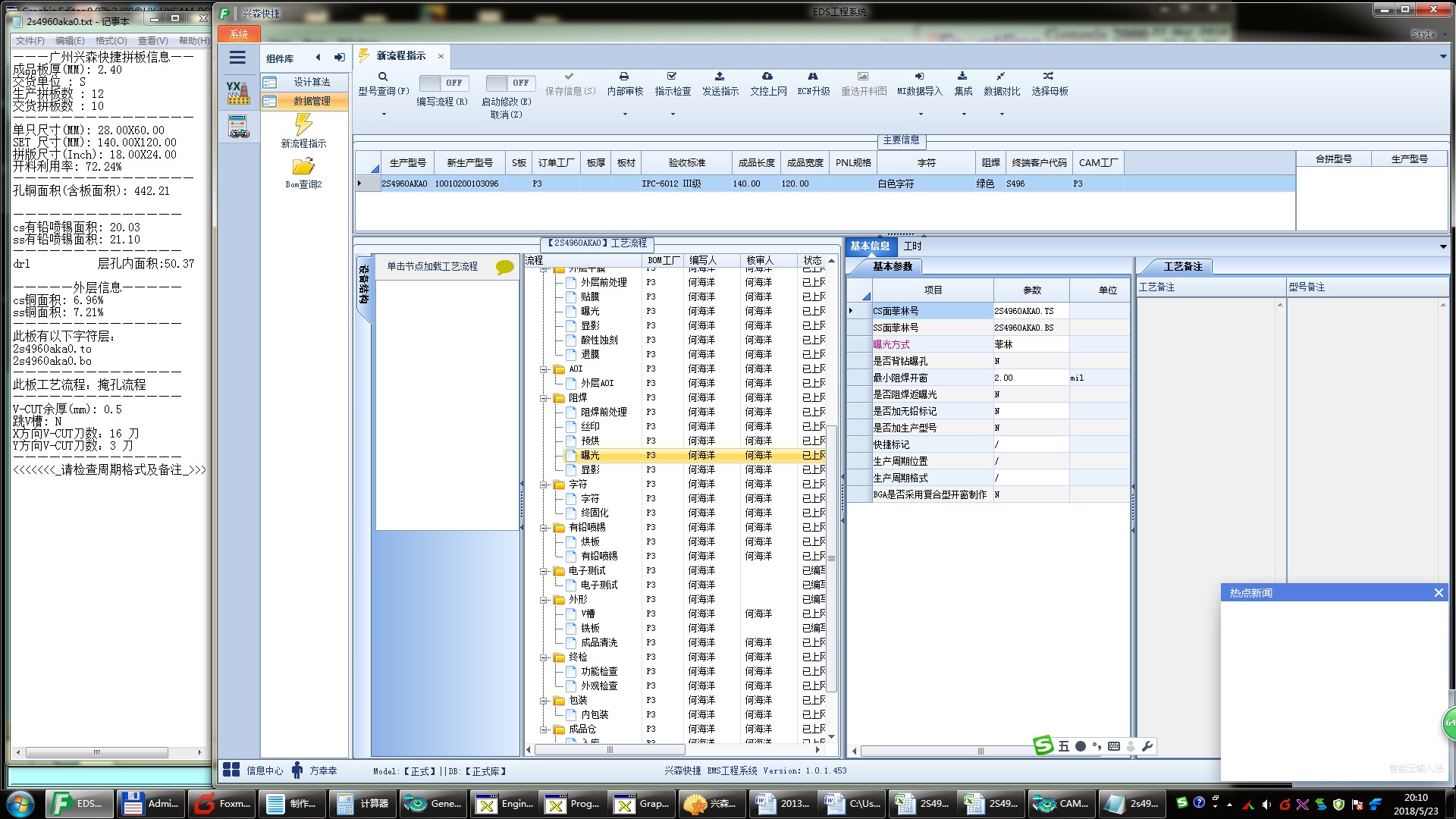Click the hamburger menu icon

pos(237,58)
